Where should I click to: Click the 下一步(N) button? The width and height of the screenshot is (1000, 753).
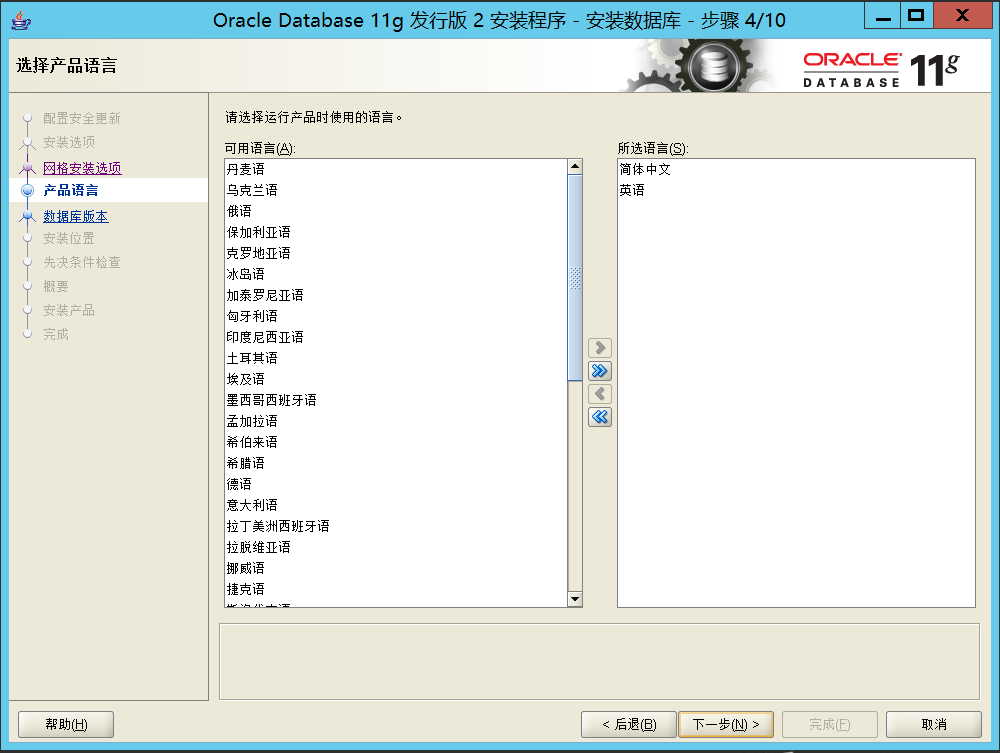726,724
